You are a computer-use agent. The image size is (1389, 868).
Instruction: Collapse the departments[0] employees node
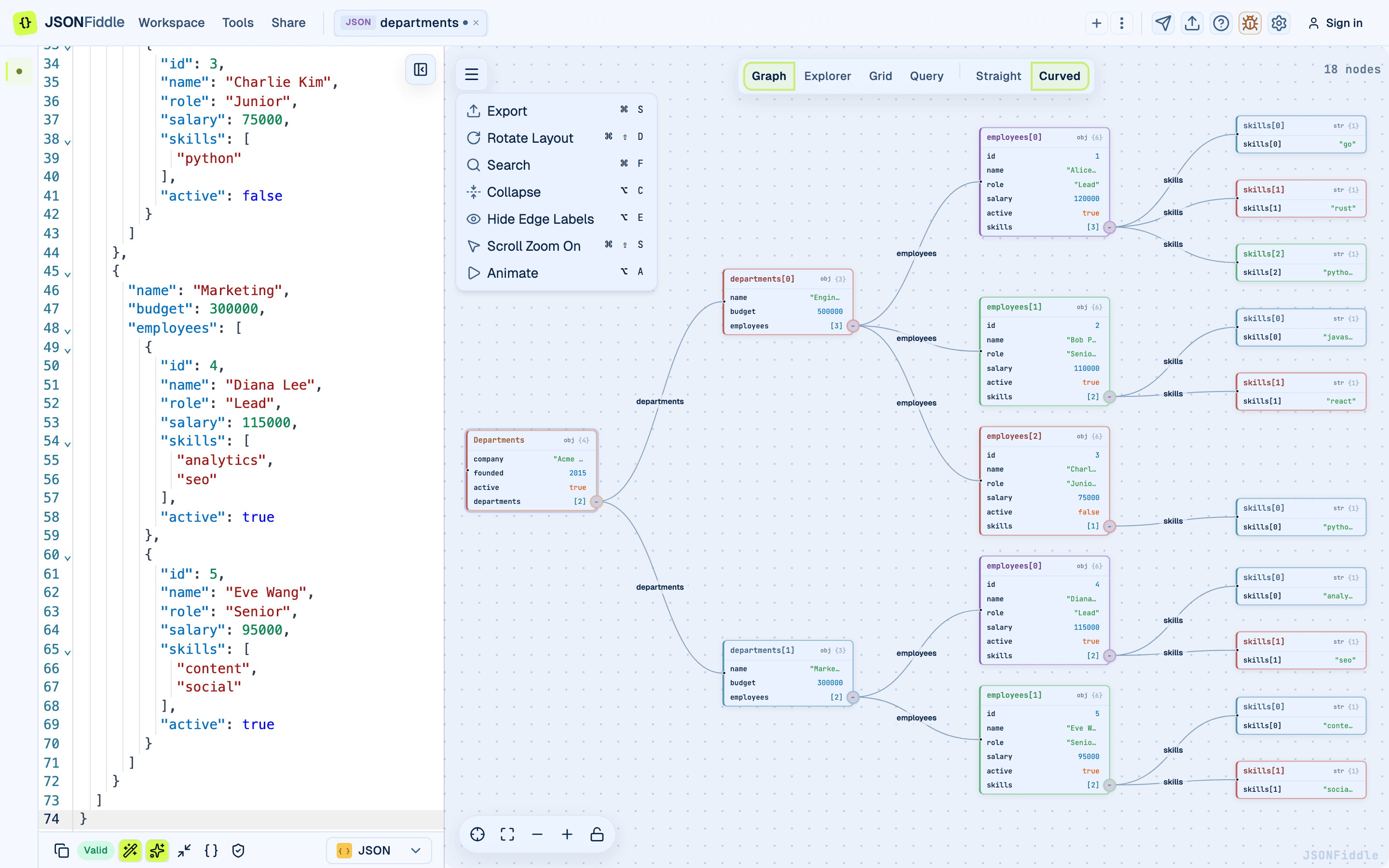[x=853, y=326]
